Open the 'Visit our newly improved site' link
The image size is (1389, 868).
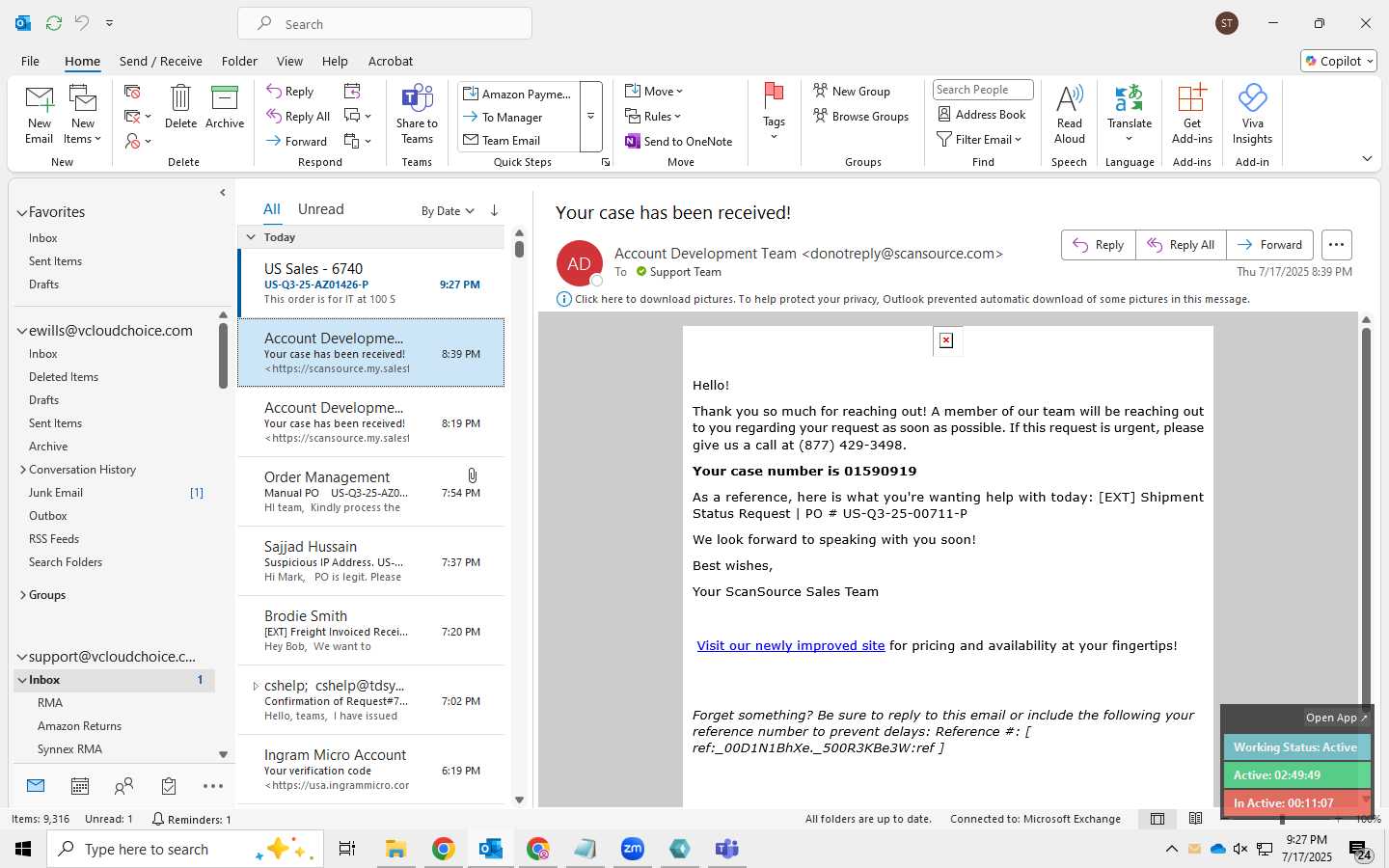(x=791, y=645)
